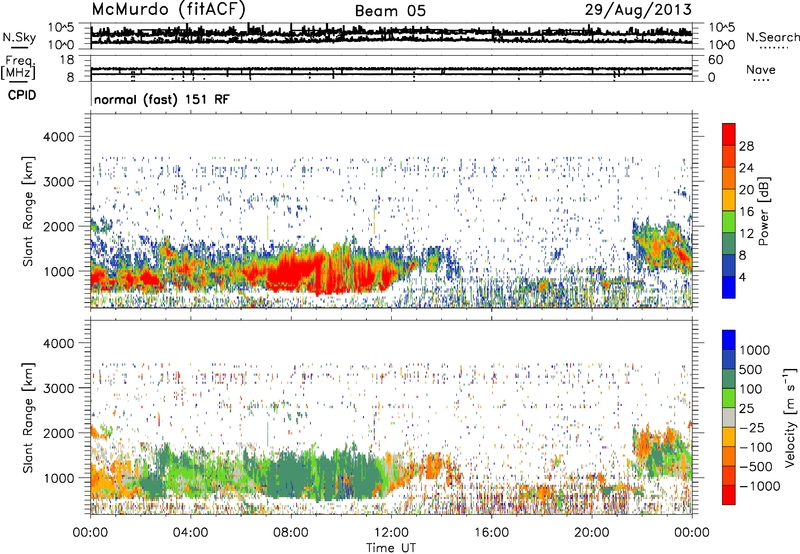Click the '4' label on the power colorbar
The image size is (800, 554).
(742, 278)
